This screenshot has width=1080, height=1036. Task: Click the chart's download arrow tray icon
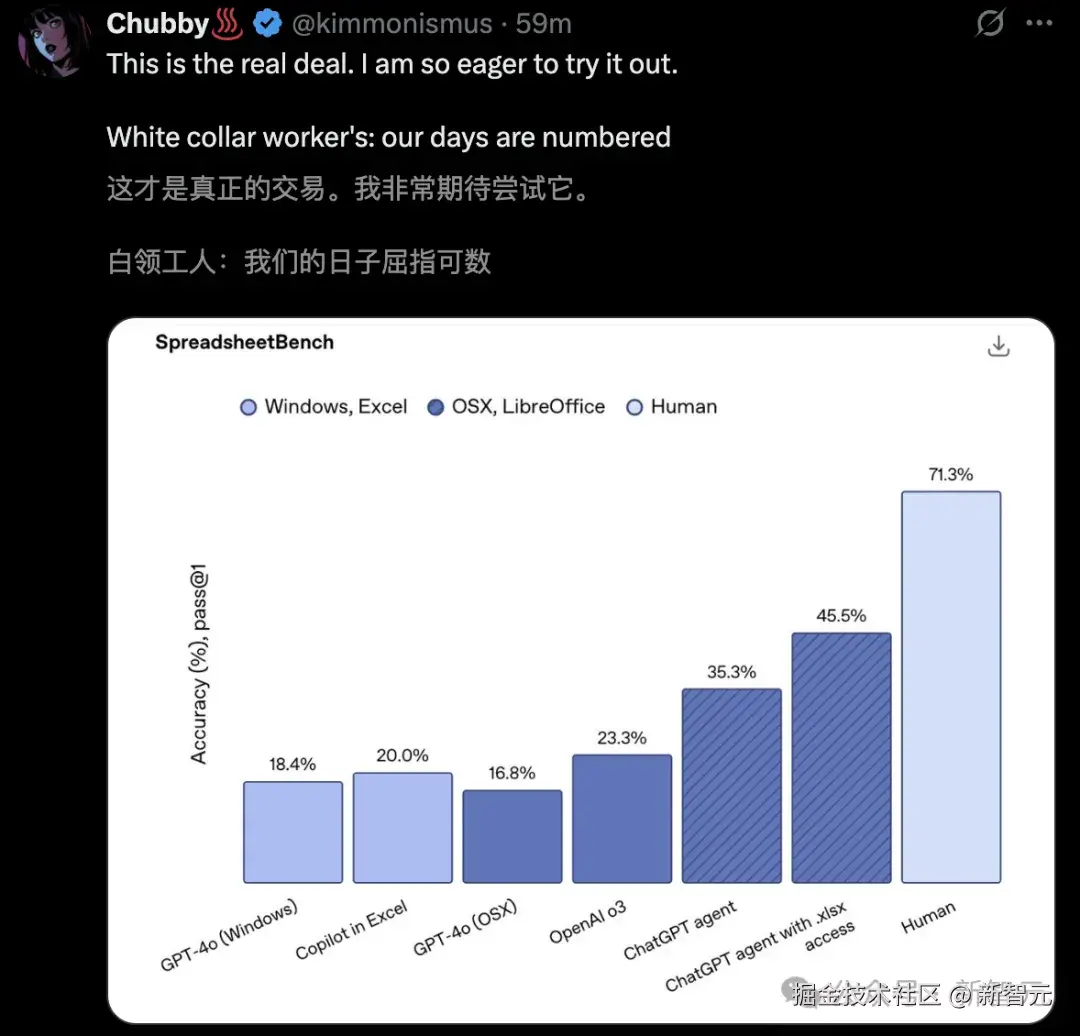(x=998, y=345)
